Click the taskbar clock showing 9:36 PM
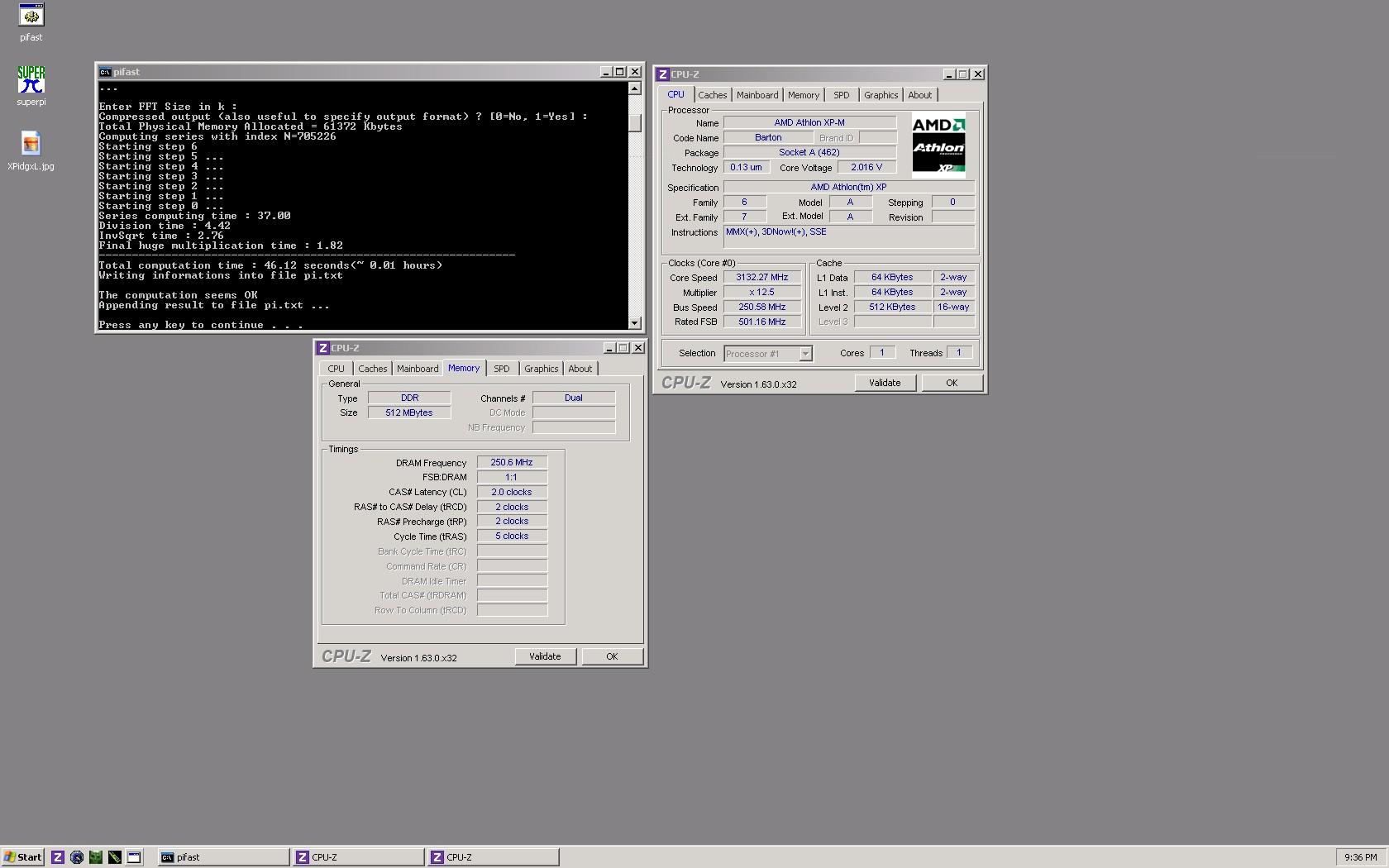1389x868 pixels. (1361, 858)
